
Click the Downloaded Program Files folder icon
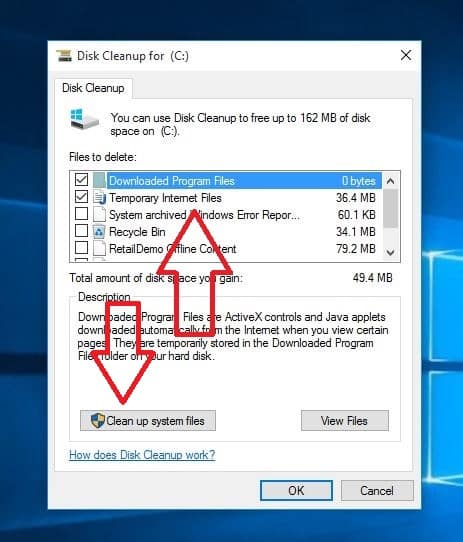coord(99,181)
